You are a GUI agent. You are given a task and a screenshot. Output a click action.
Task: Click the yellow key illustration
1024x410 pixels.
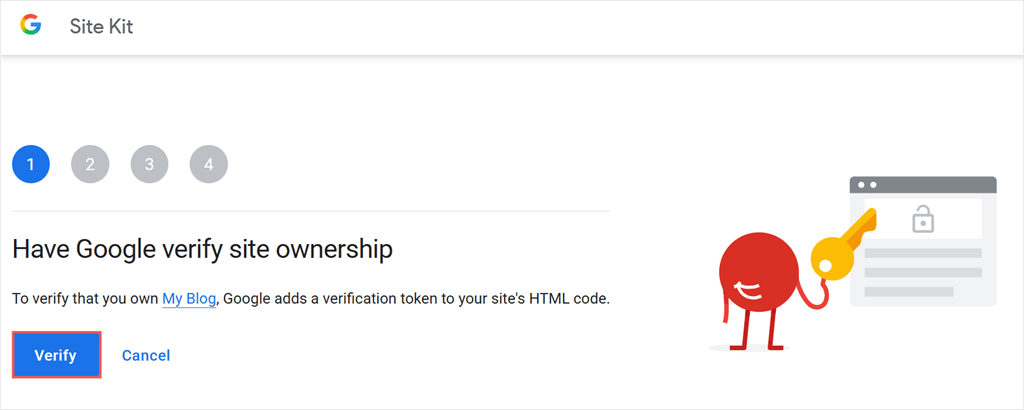pyautogui.click(x=842, y=243)
